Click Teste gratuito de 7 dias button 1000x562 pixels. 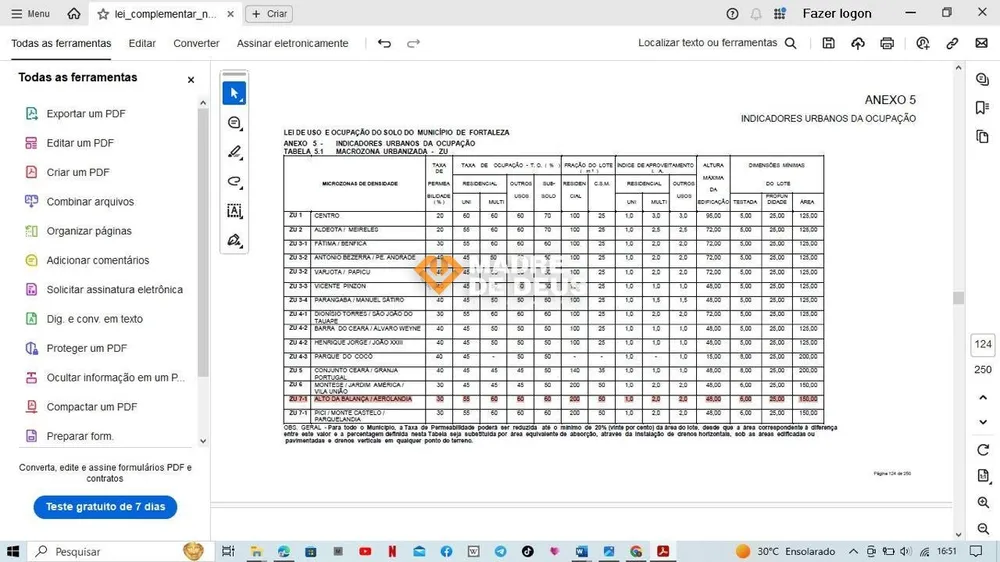coord(105,507)
